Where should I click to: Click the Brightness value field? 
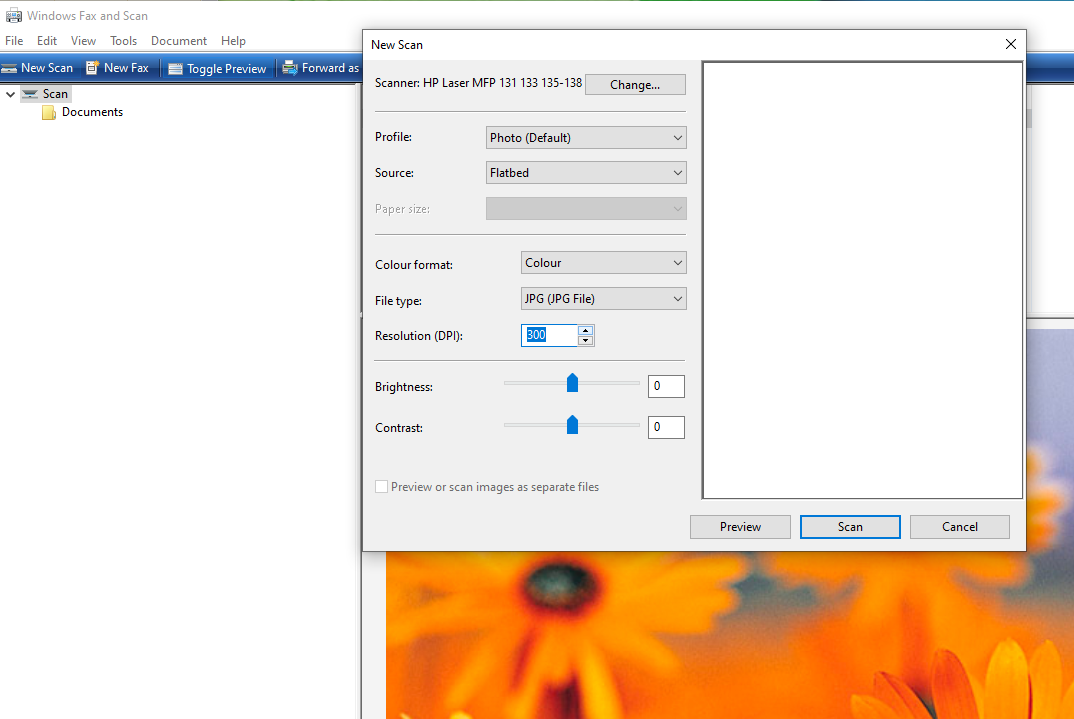[666, 386]
